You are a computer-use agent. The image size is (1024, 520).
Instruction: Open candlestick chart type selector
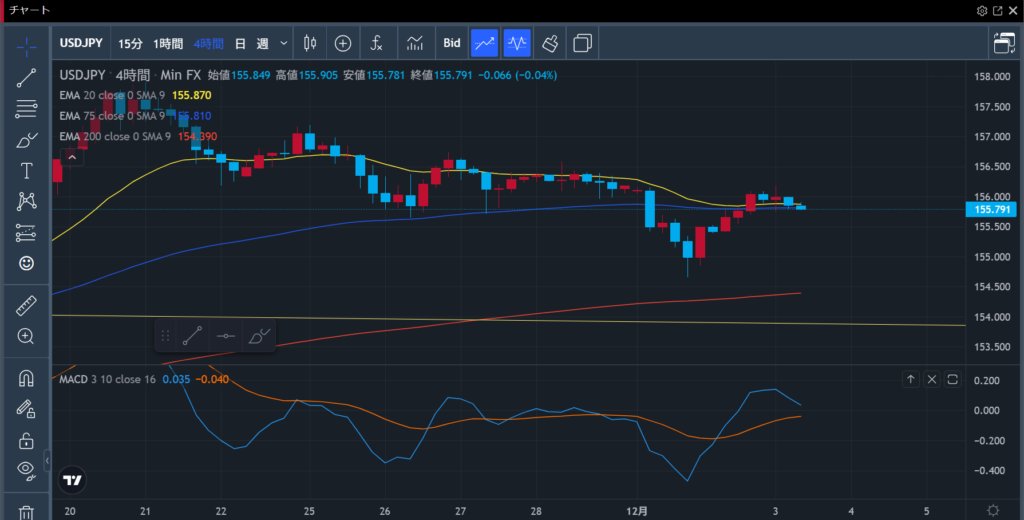pyautogui.click(x=309, y=43)
